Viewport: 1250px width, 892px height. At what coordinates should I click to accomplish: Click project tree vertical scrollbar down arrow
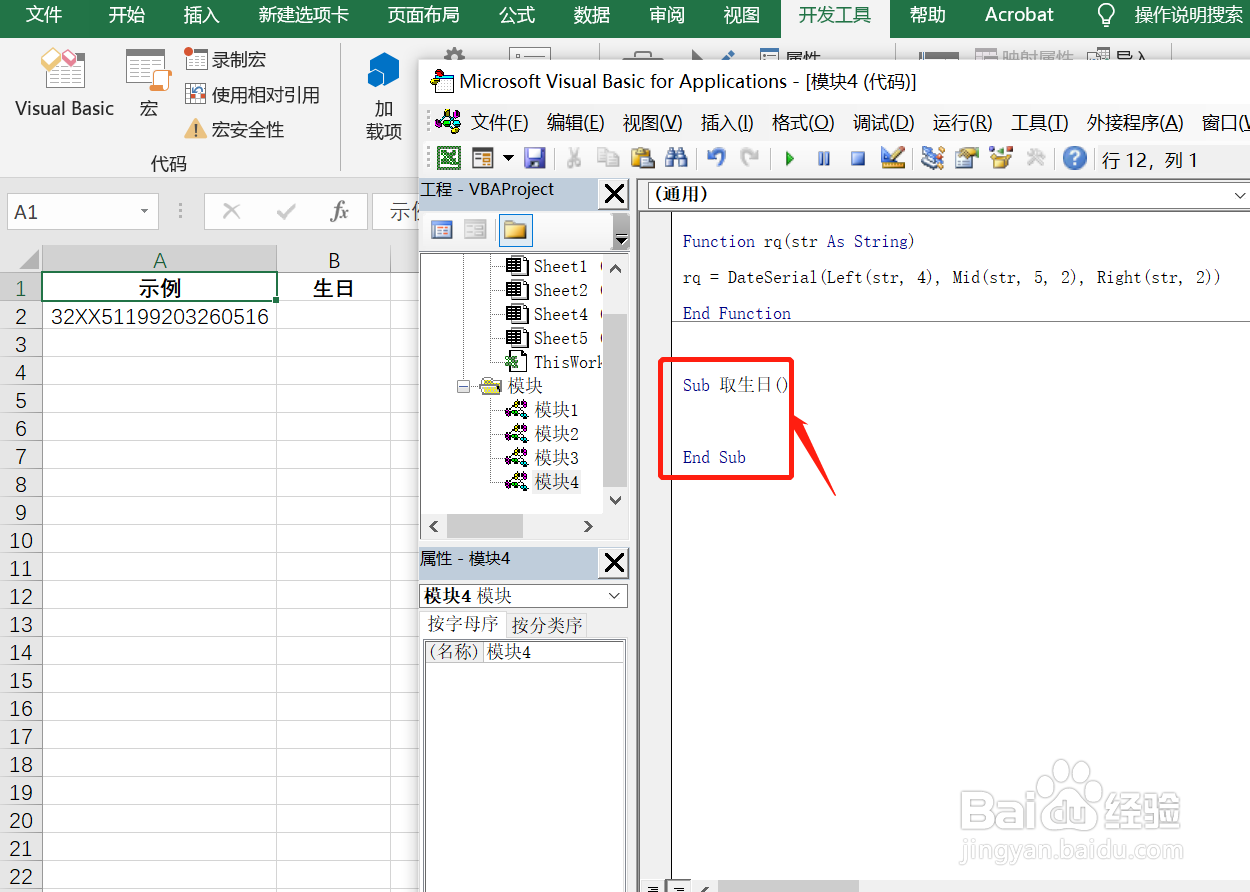(615, 500)
